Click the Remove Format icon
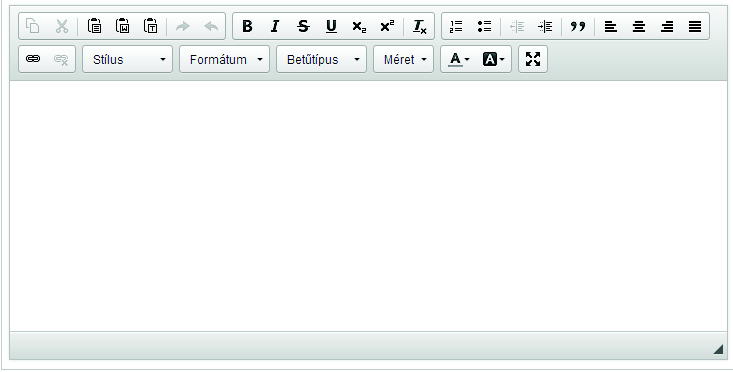The height and width of the screenshot is (372, 733). click(x=420, y=26)
